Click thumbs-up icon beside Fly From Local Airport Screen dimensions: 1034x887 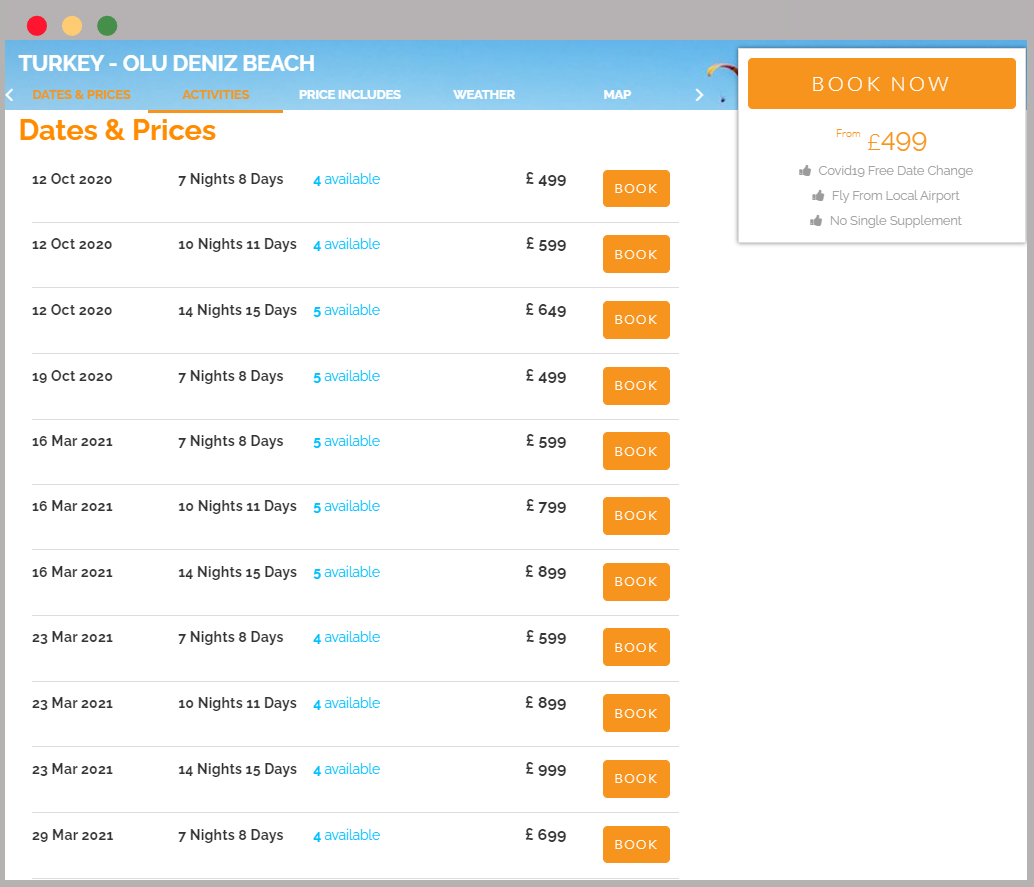pos(818,196)
